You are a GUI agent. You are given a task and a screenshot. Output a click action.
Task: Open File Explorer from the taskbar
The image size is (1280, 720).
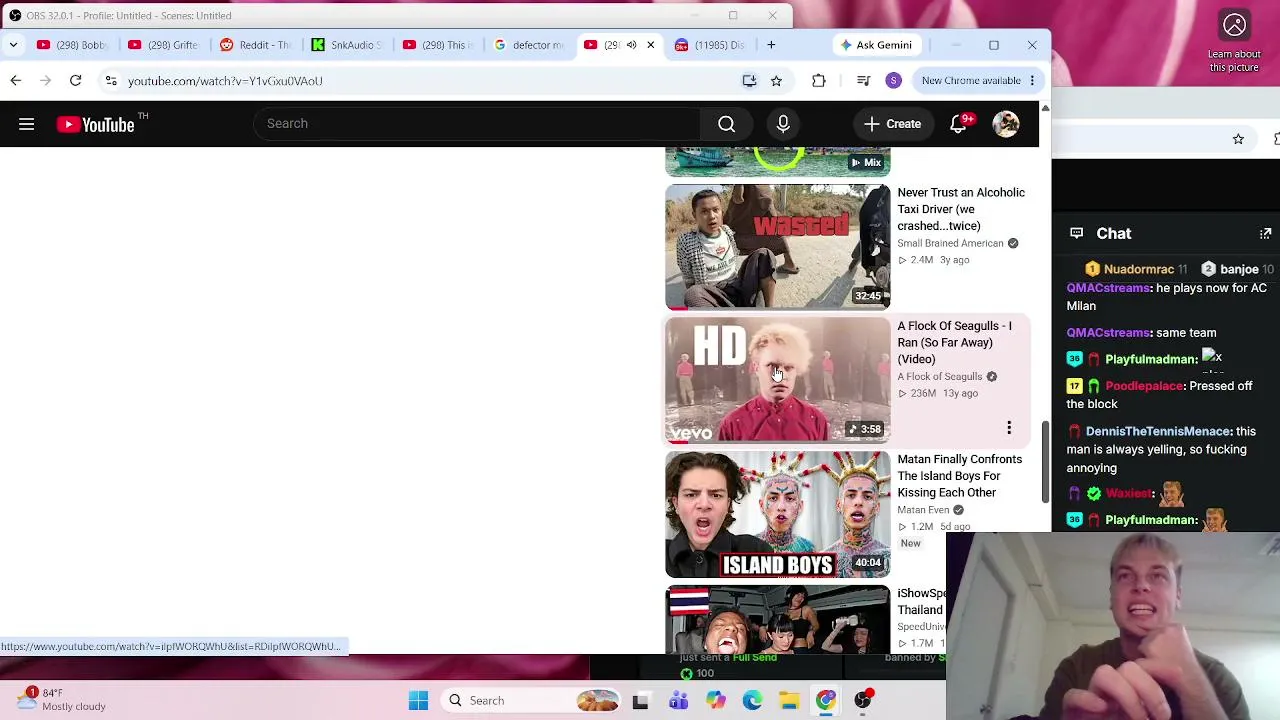789,701
